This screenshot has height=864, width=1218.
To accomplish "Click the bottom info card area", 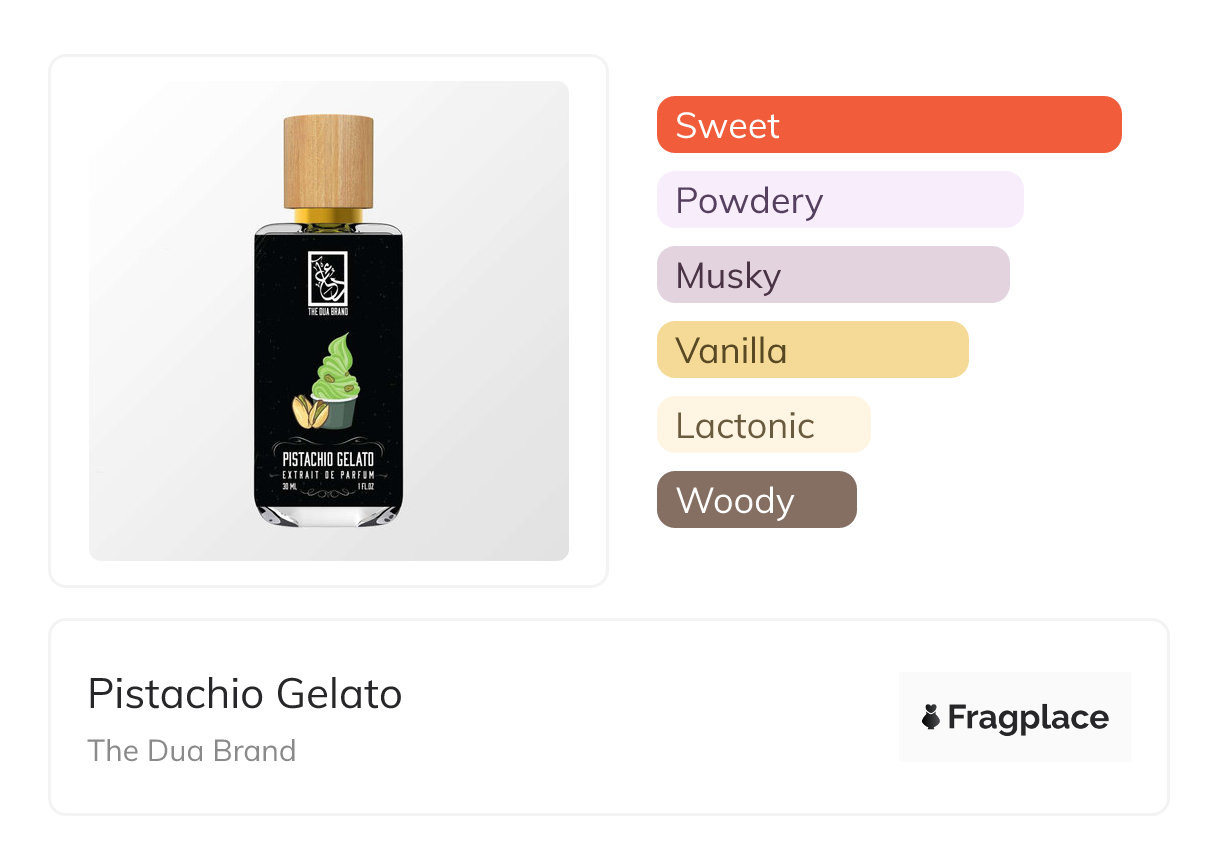I will (x=609, y=717).
